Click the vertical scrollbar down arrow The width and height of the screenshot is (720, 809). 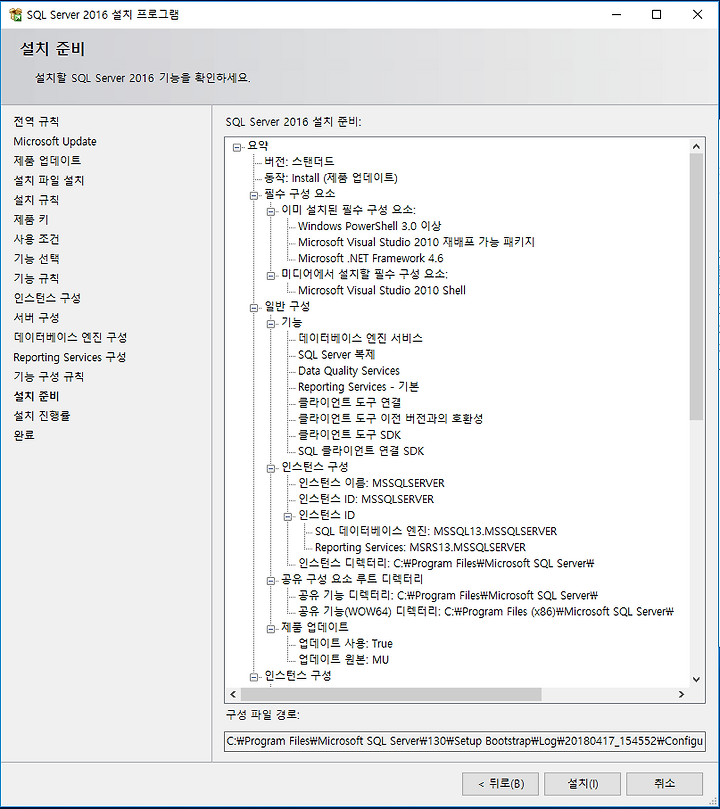(x=696, y=679)
